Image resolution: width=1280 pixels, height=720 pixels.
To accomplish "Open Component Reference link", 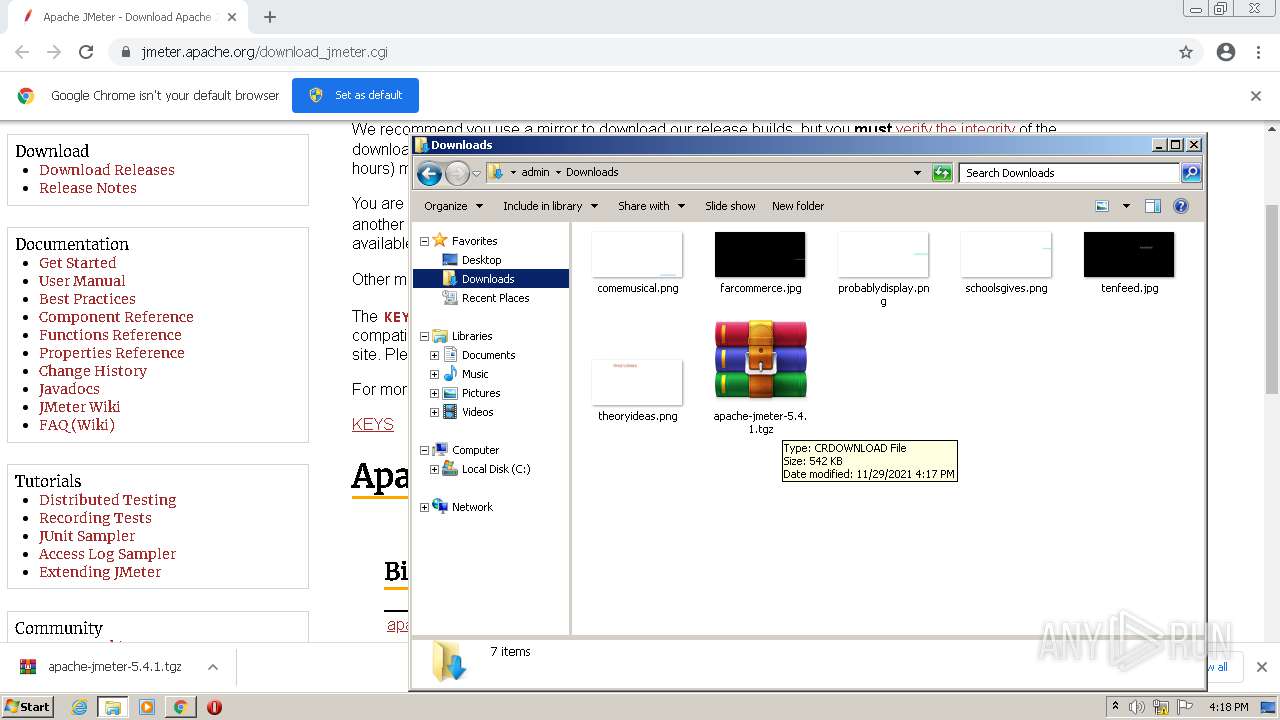I will tap(116, 317).
